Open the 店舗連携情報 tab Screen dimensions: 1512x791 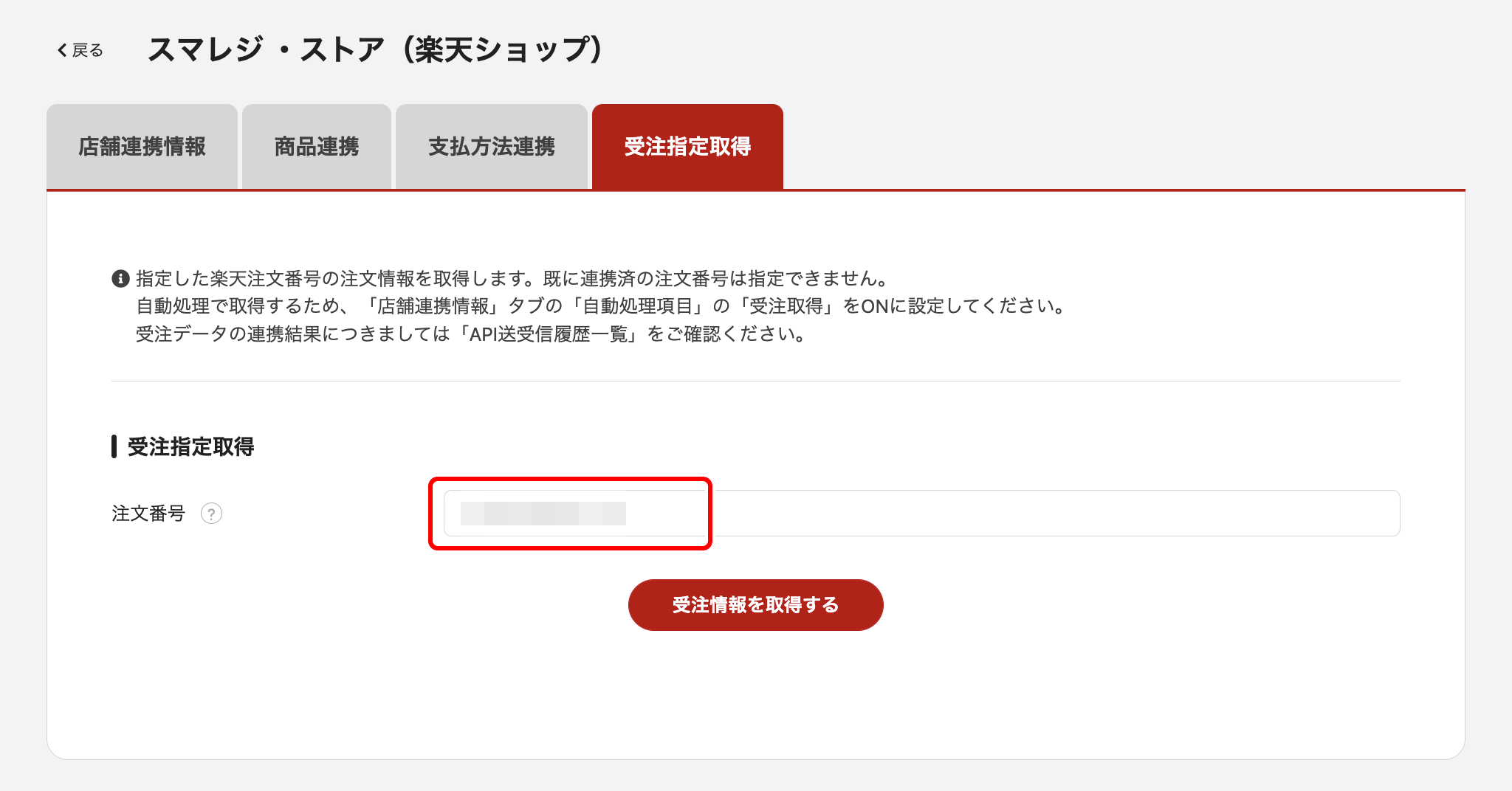tap(142, 147)
